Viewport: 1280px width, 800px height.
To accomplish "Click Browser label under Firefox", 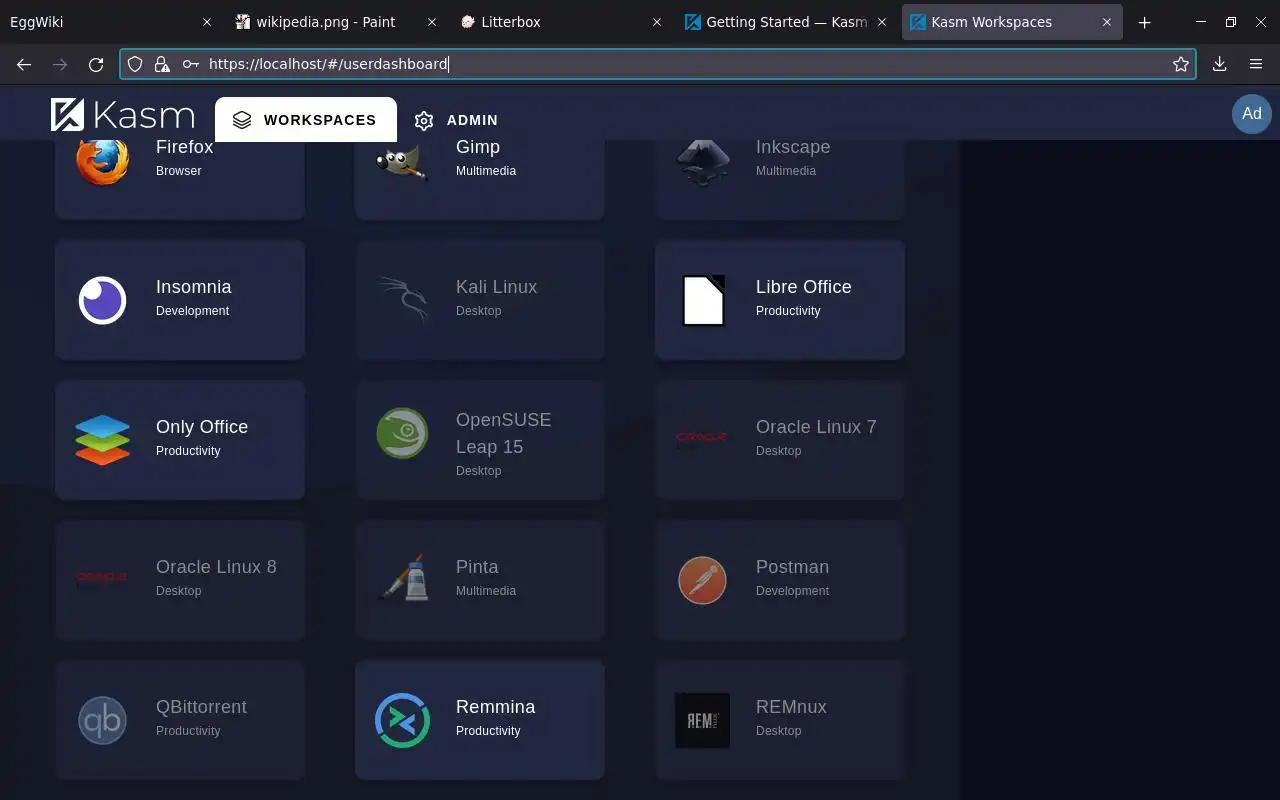I will pos(179,171).
